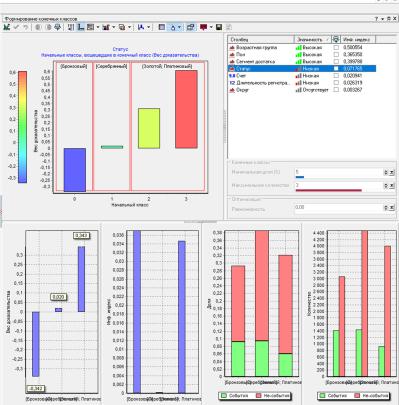Click the filter funnel toolbar icon

tap(57, 28)
